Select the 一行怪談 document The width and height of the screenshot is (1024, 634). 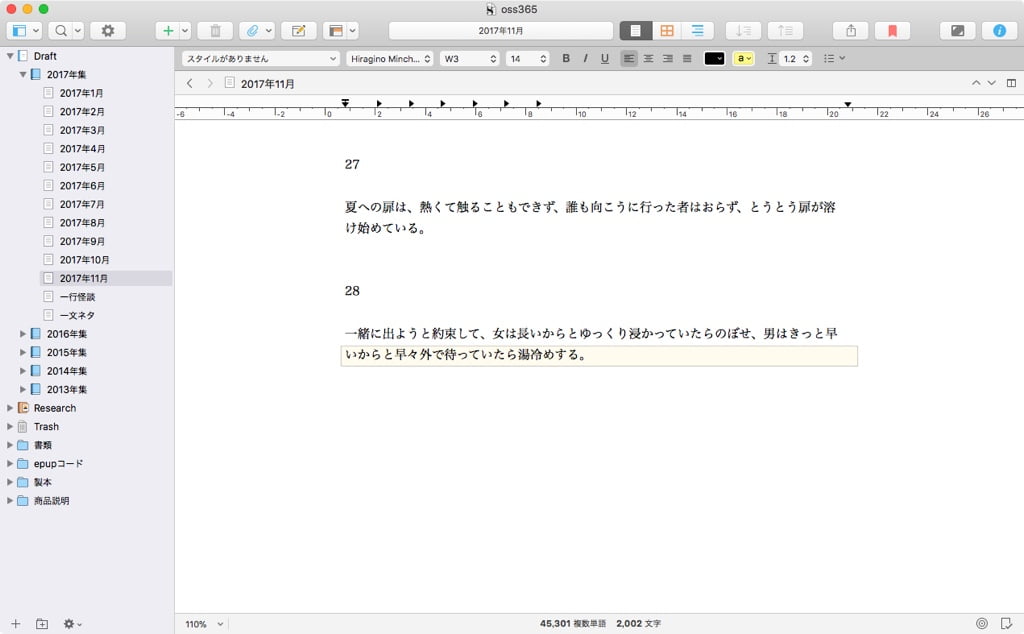click(77, 296)
